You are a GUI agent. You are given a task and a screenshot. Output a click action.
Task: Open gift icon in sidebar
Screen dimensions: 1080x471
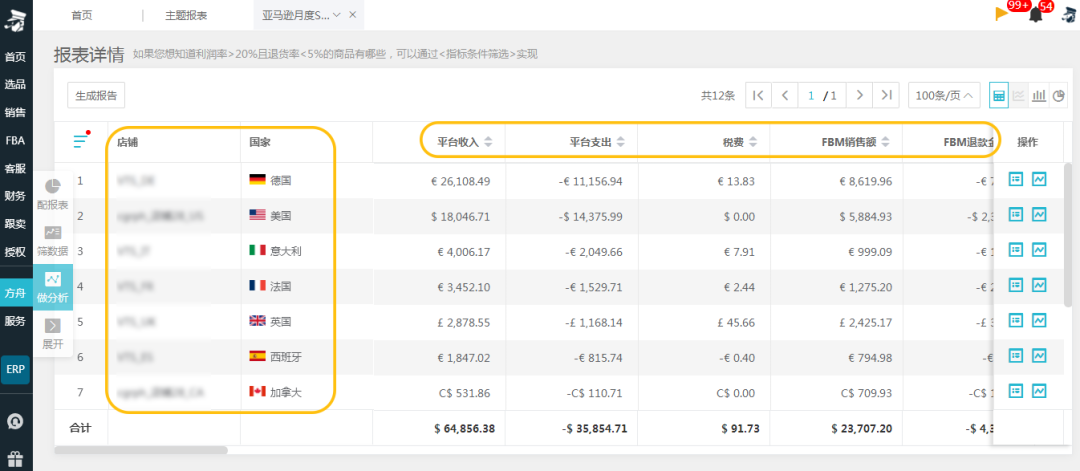coord(17,458)
